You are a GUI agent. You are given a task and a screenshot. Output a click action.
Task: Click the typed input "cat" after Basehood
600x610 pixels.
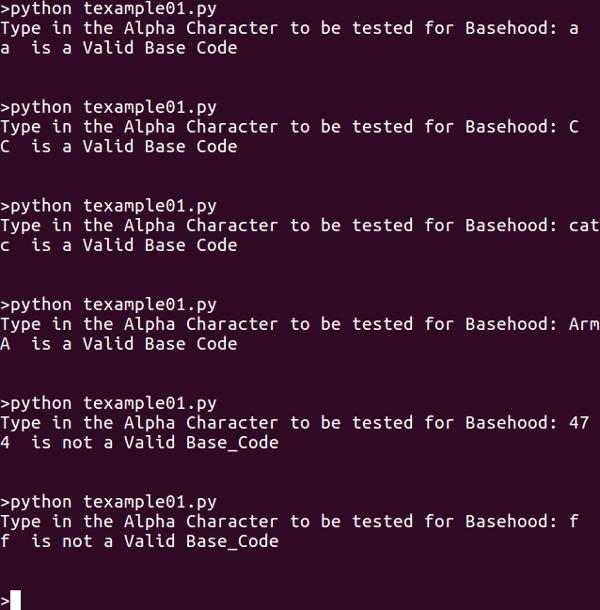pyautogui.click(x=583, y=225)
